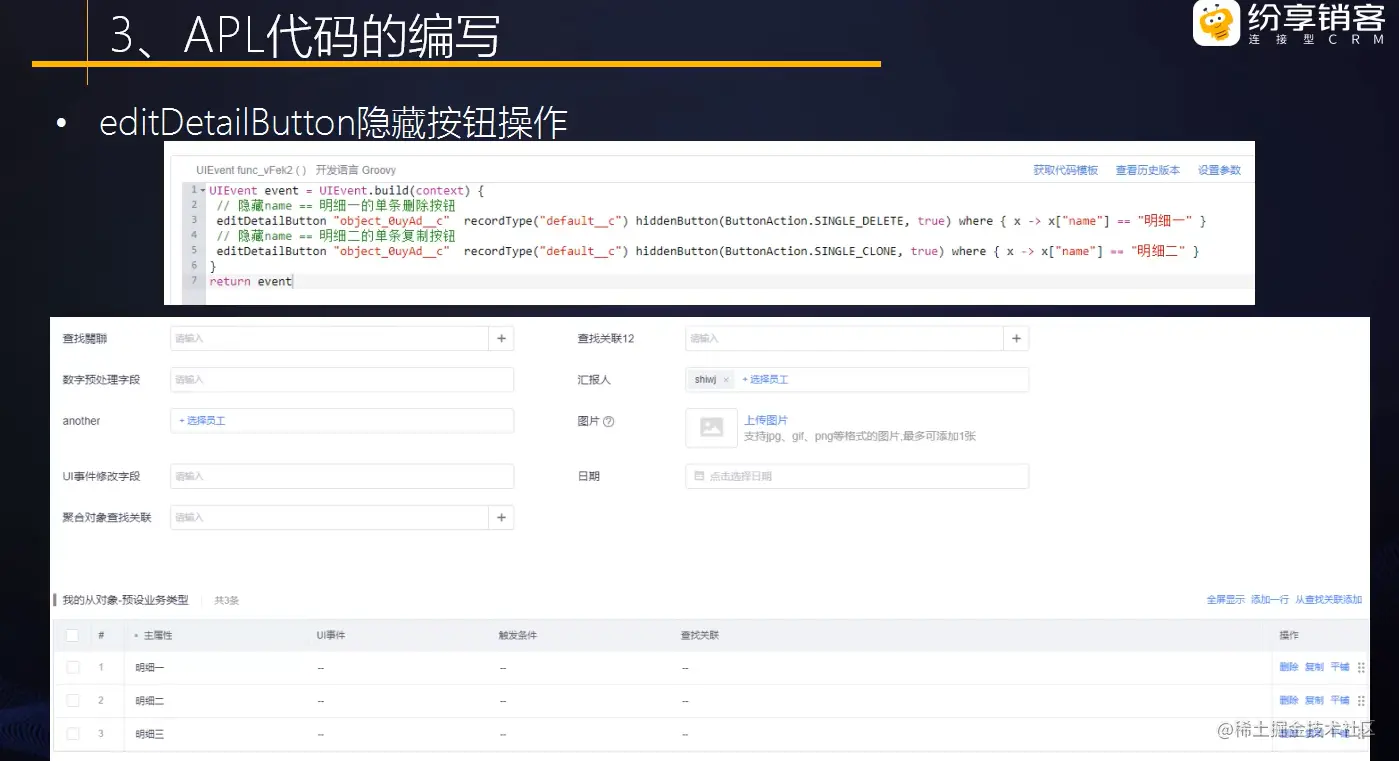Click the image placeholder upload box
Viewport: 1399px width, 761px height.
click(x=711, y=427)
